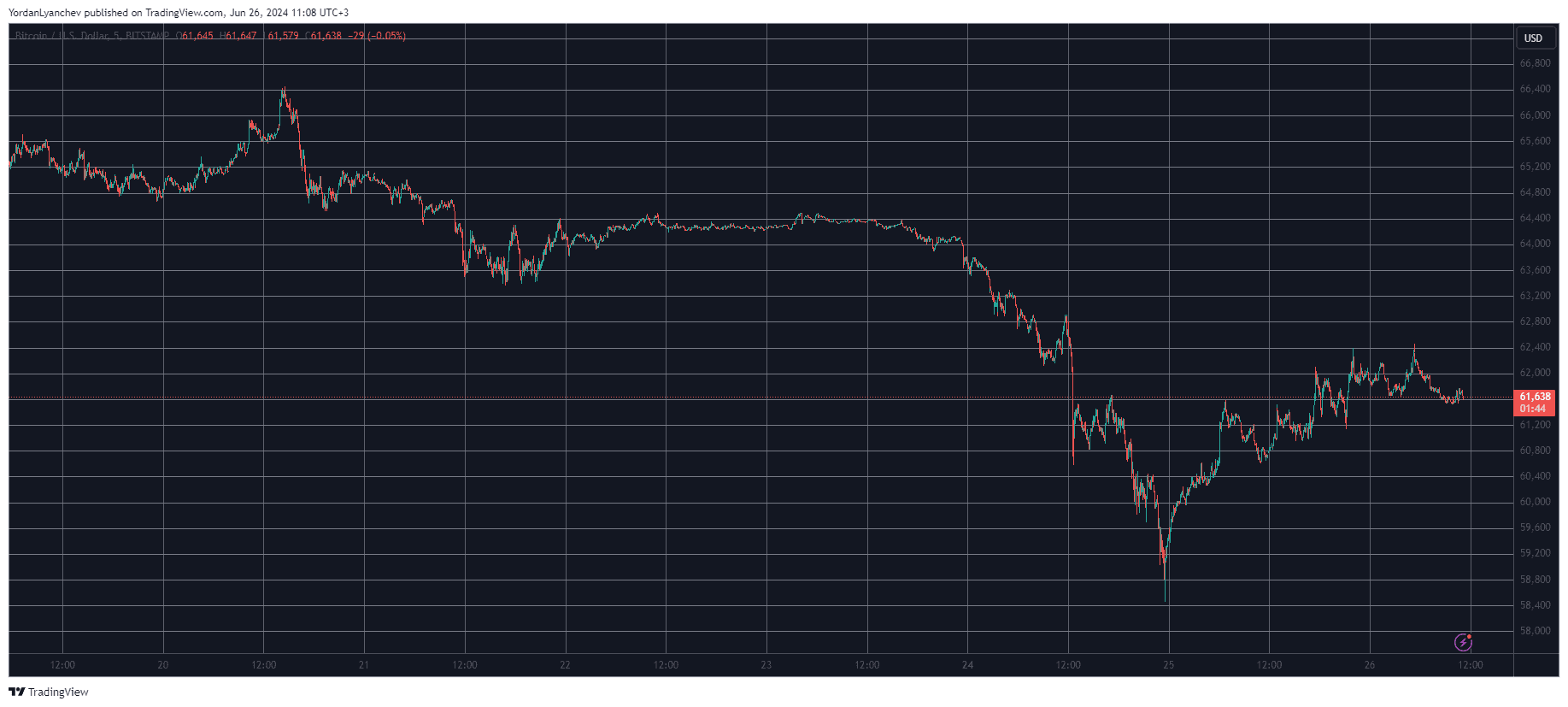Click the 58,800 price axis label

point(1535,580)
